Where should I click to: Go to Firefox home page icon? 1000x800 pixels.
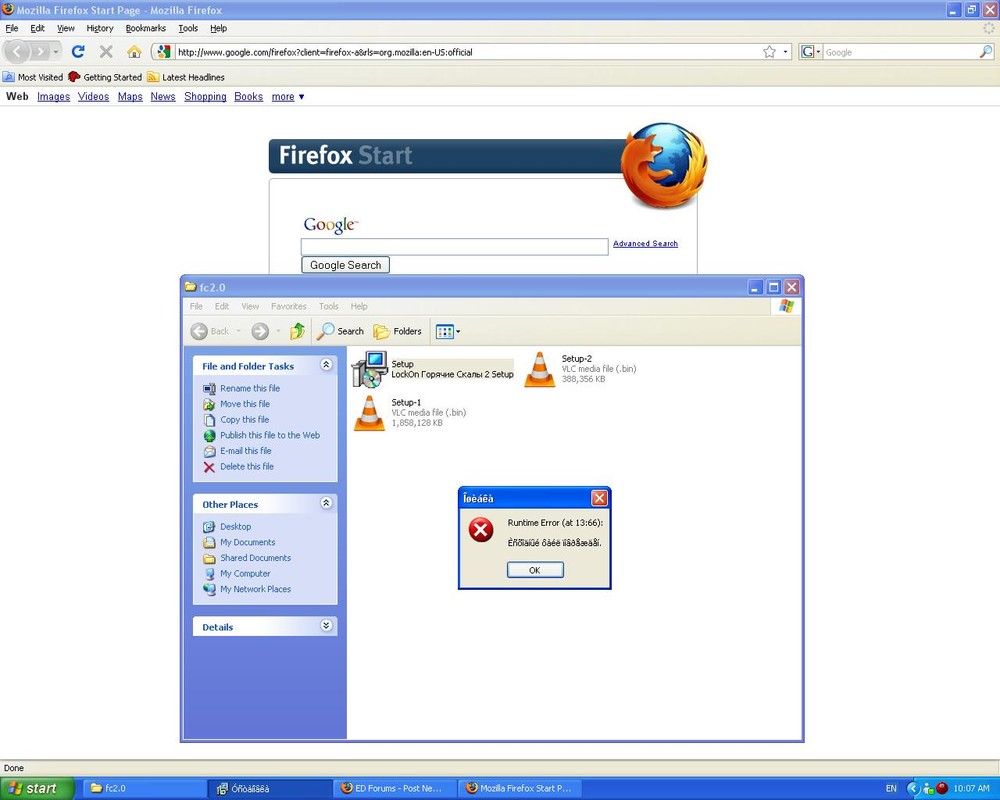coord(134,52)
